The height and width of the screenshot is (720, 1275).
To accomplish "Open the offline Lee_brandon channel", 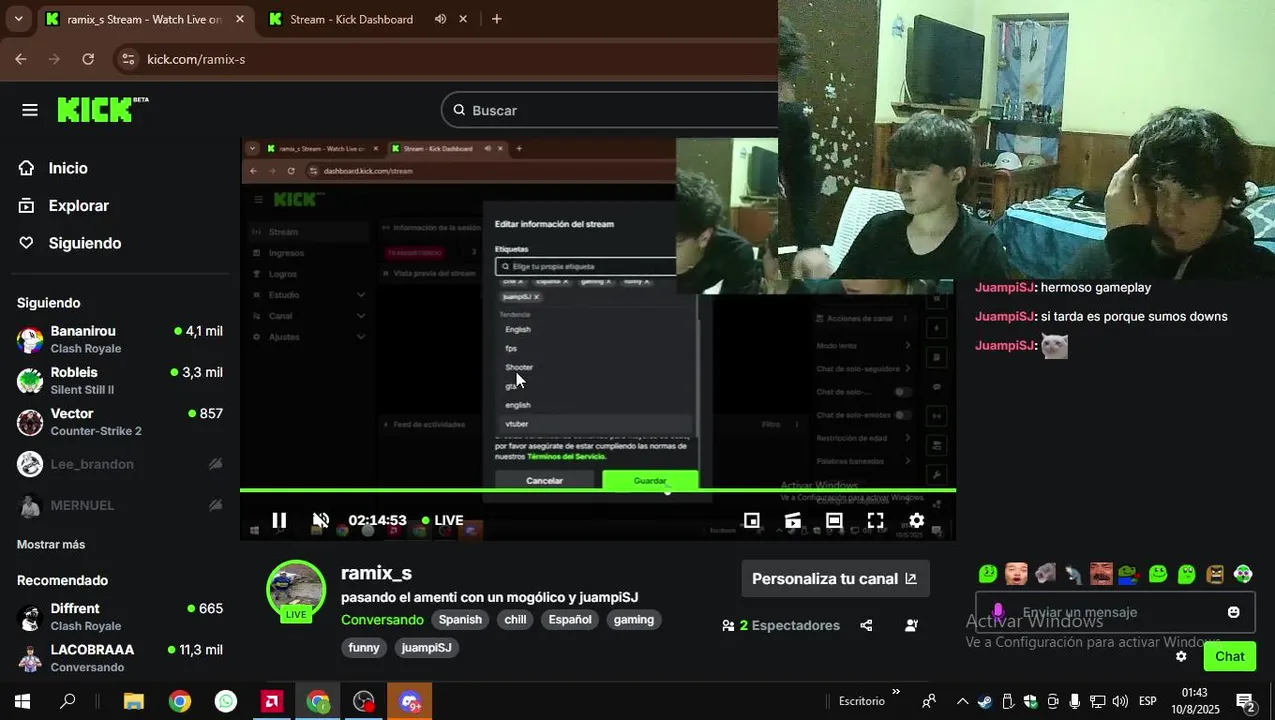I will tap(120, 464).
